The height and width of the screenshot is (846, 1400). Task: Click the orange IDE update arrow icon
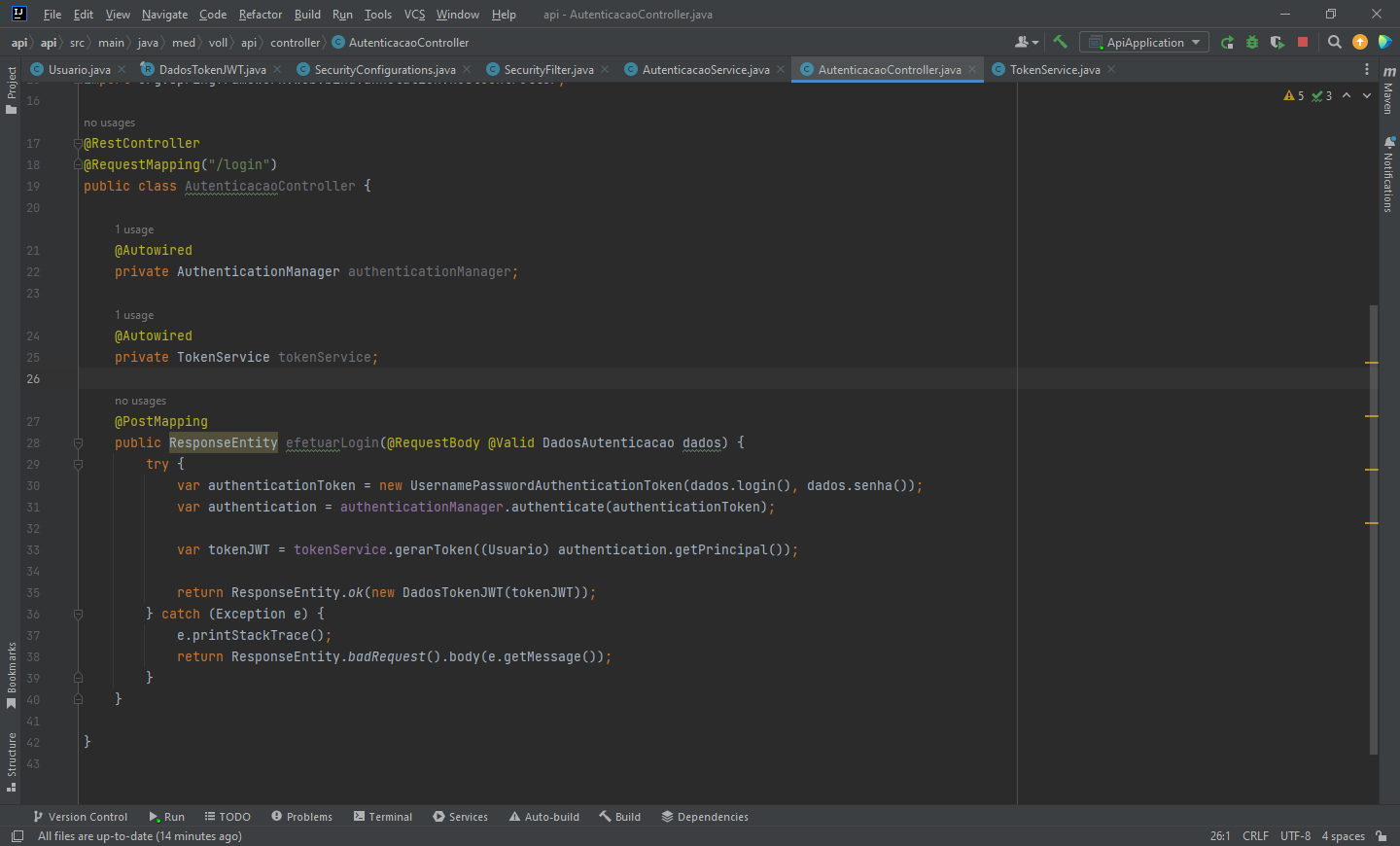tap(1360, 42)
